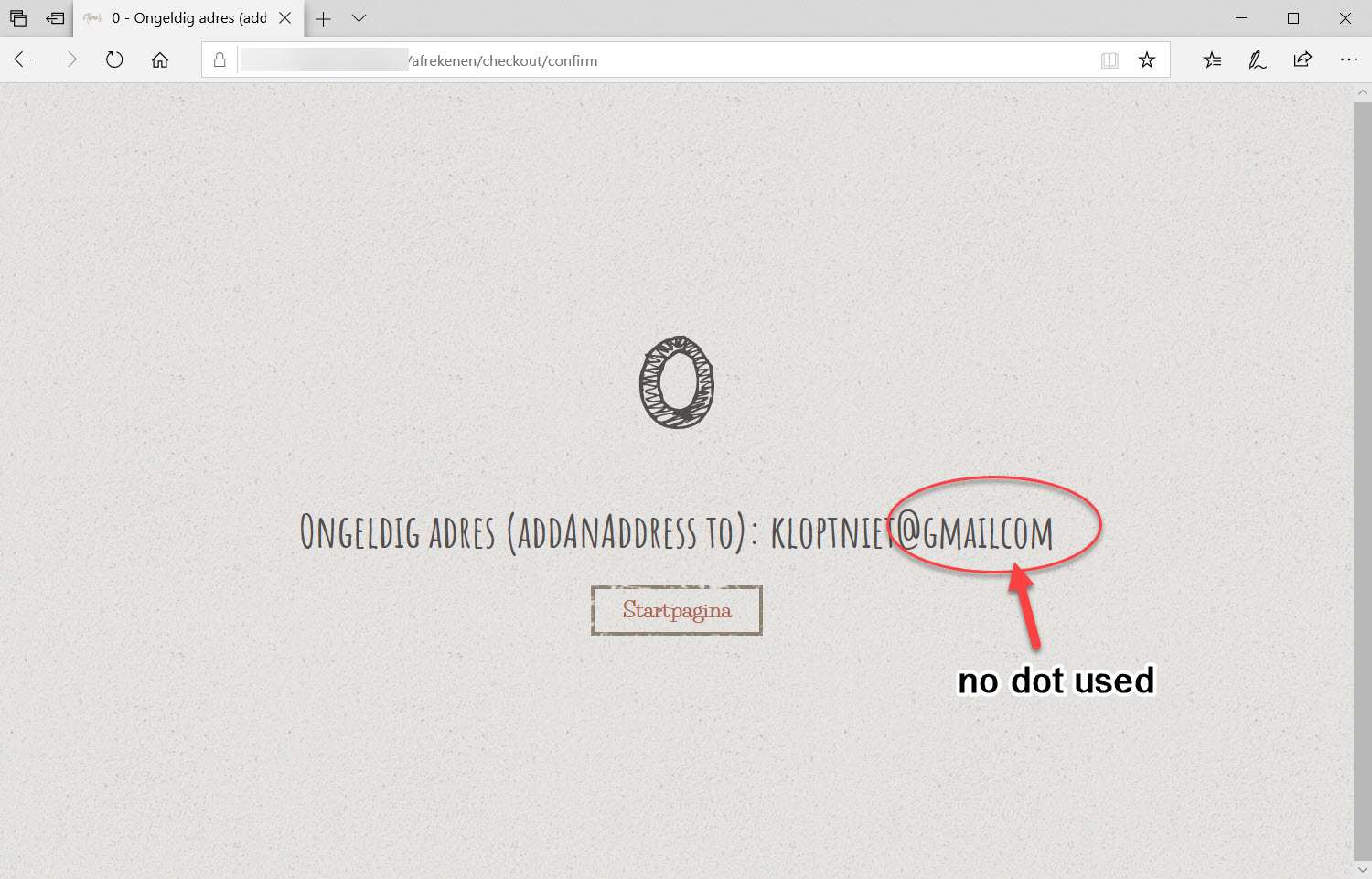This screenshot has height=879, width=1372.
Task: Go back to the previous page
Action: tap(23, 60)
